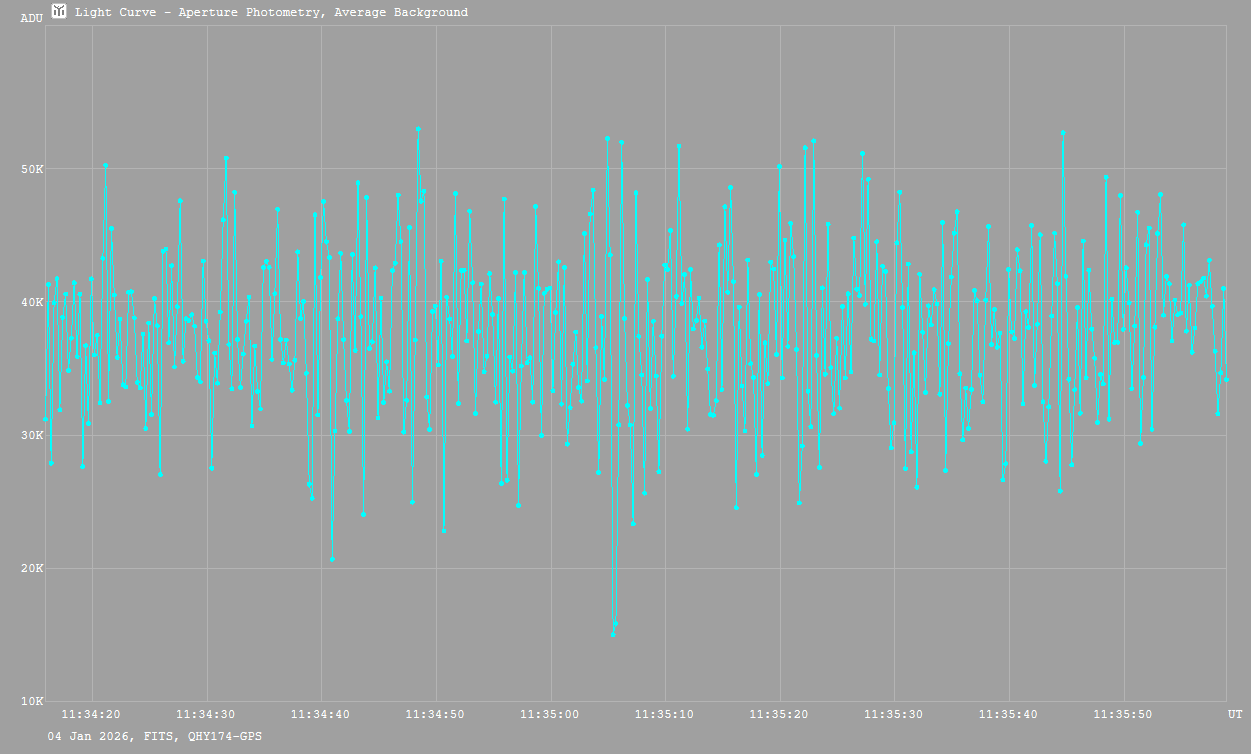Click the 11:35:50 time axis label

coord(1124,714)
